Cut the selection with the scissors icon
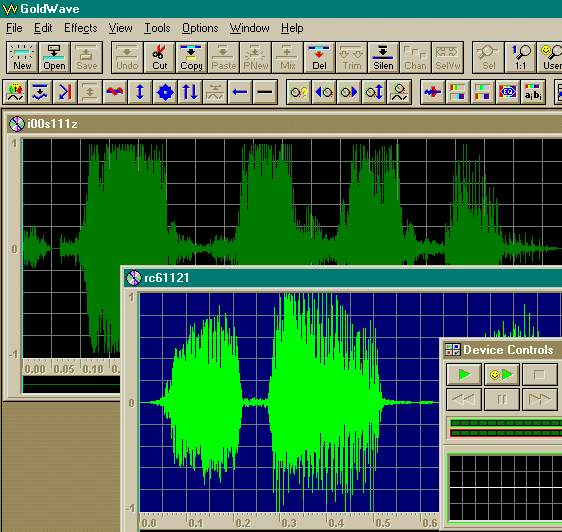Screen dimensions: 562x532 pyautogui.click(x=159, y=57)
